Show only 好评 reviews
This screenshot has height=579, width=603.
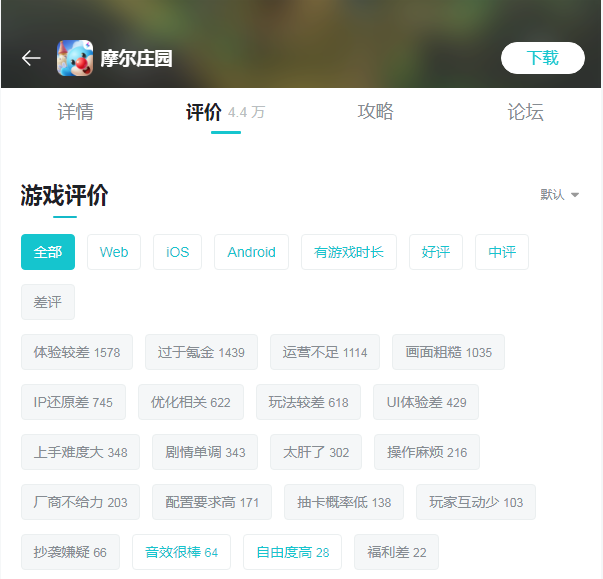point(436,252)
